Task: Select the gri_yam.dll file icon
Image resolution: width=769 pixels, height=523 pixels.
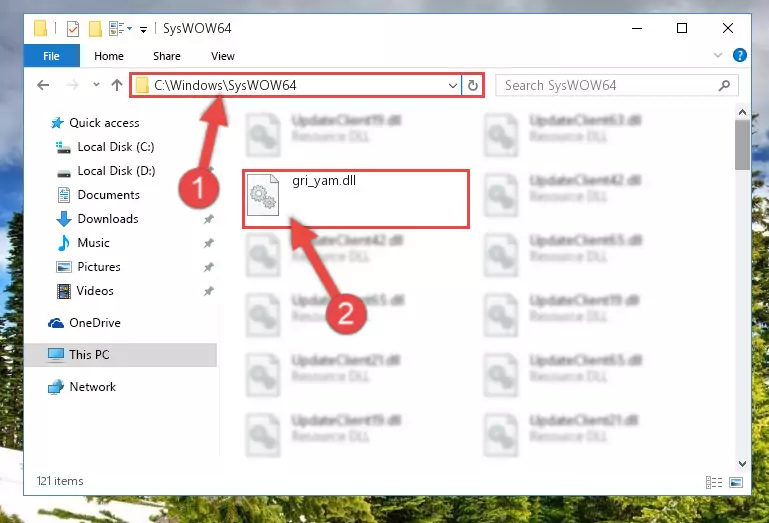Action: pyautogui.click(x=263, y=195)
